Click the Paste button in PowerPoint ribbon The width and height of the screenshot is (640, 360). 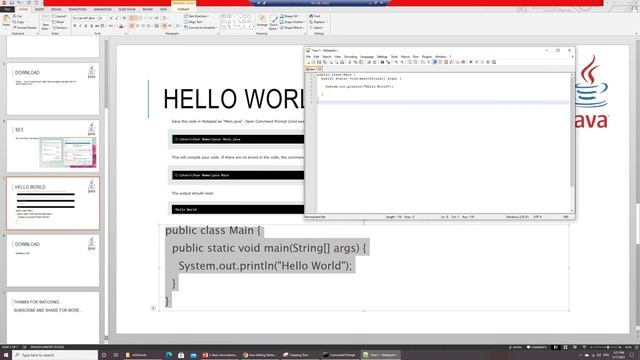click(6, 21)
